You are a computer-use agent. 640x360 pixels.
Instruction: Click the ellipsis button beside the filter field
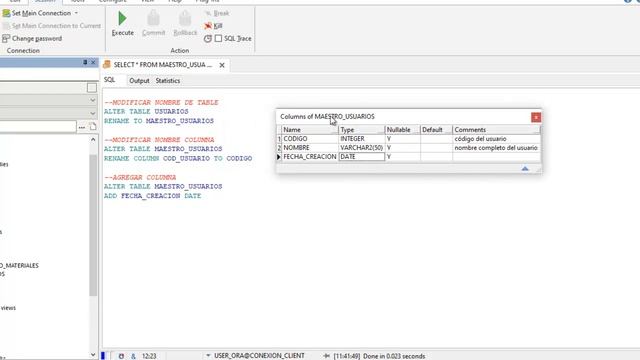coord(82,127)
